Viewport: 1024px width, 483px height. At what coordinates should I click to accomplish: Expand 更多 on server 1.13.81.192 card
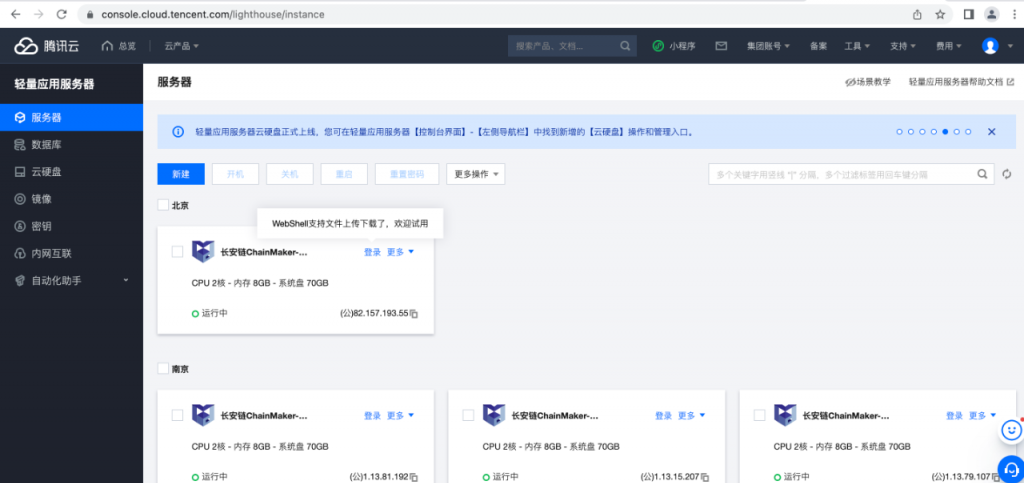coord(400,415)
